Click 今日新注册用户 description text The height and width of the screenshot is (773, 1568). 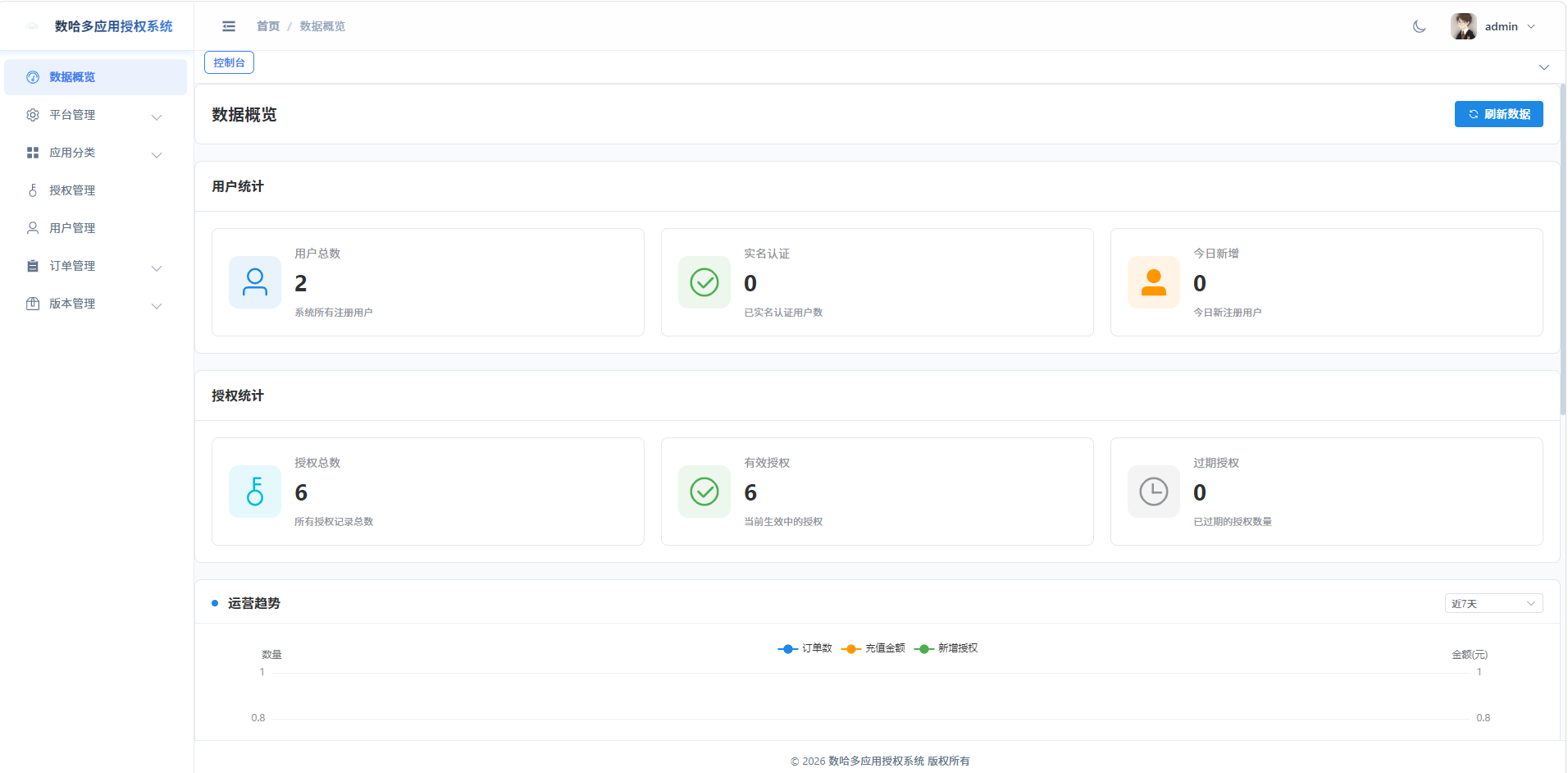(x=1228, y=313)
